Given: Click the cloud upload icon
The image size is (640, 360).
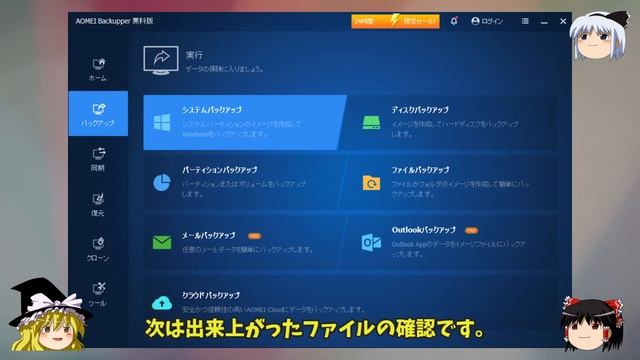Looking at the screenshot, I should [x=162, y=303].
